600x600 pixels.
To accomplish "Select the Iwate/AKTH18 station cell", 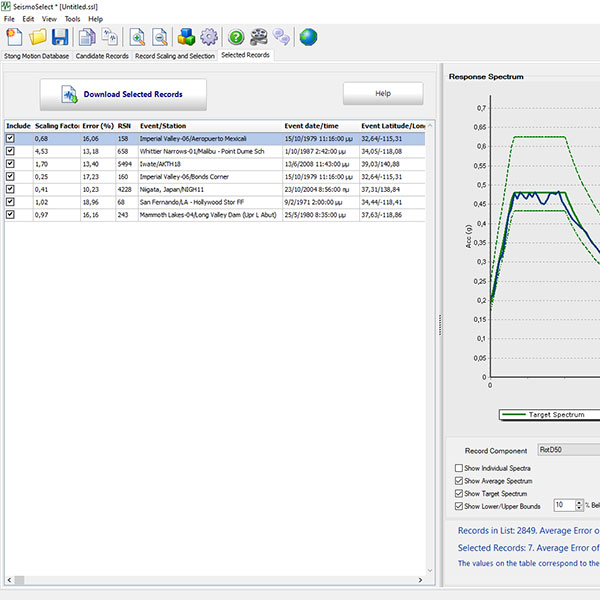I will coord(210,164).
